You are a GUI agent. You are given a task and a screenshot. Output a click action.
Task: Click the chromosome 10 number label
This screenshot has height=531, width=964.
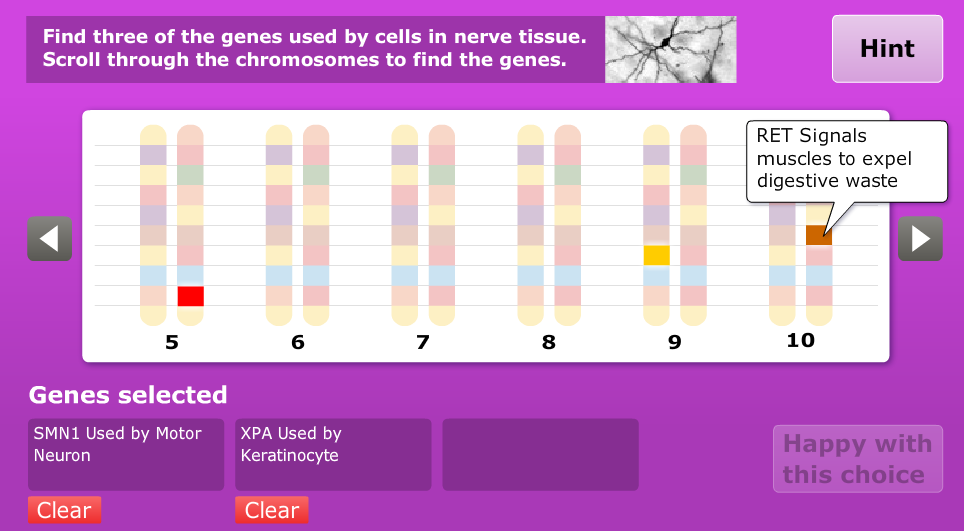tap(801, 340)
